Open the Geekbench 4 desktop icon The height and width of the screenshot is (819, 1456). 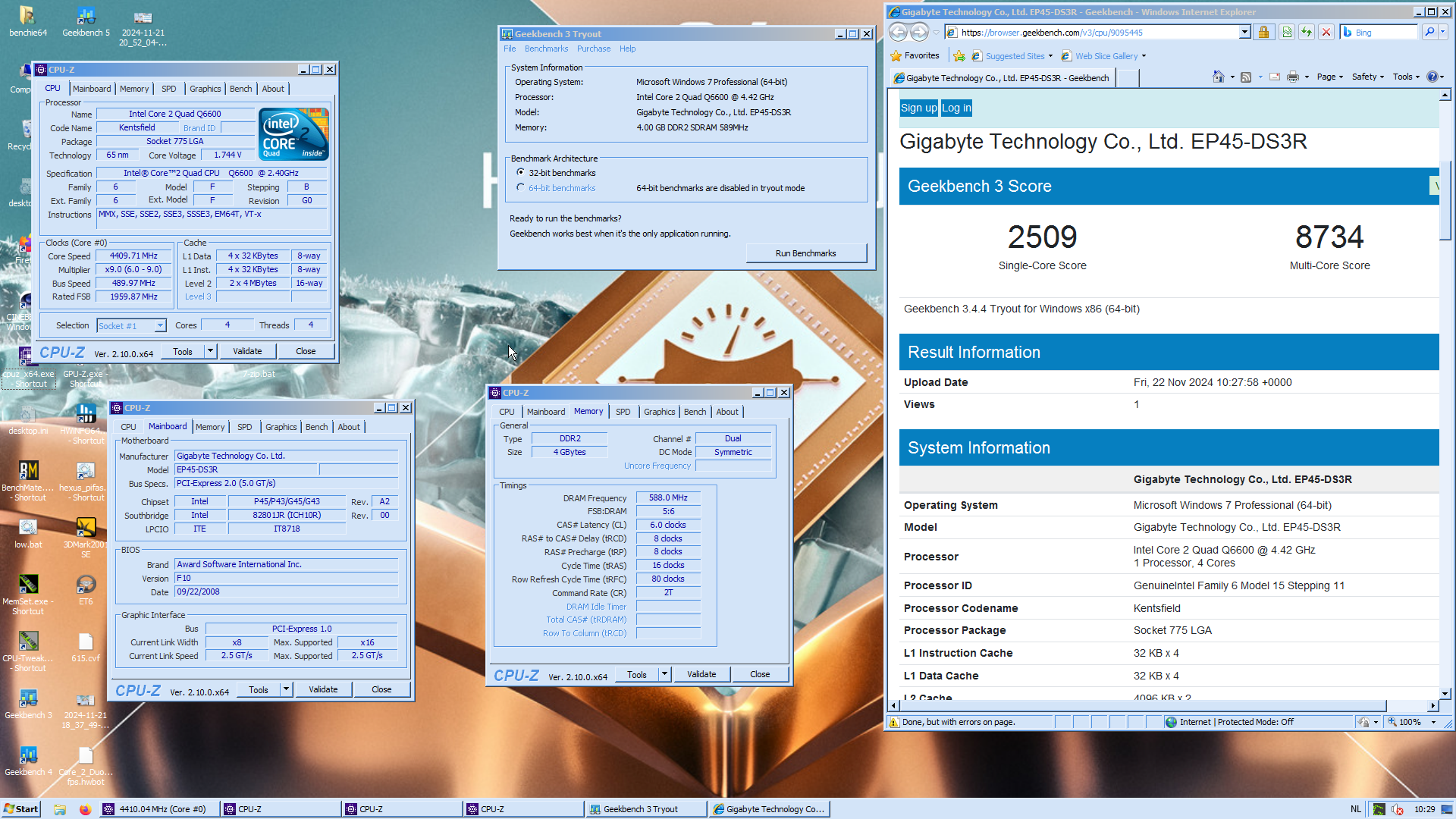(28, 761)
